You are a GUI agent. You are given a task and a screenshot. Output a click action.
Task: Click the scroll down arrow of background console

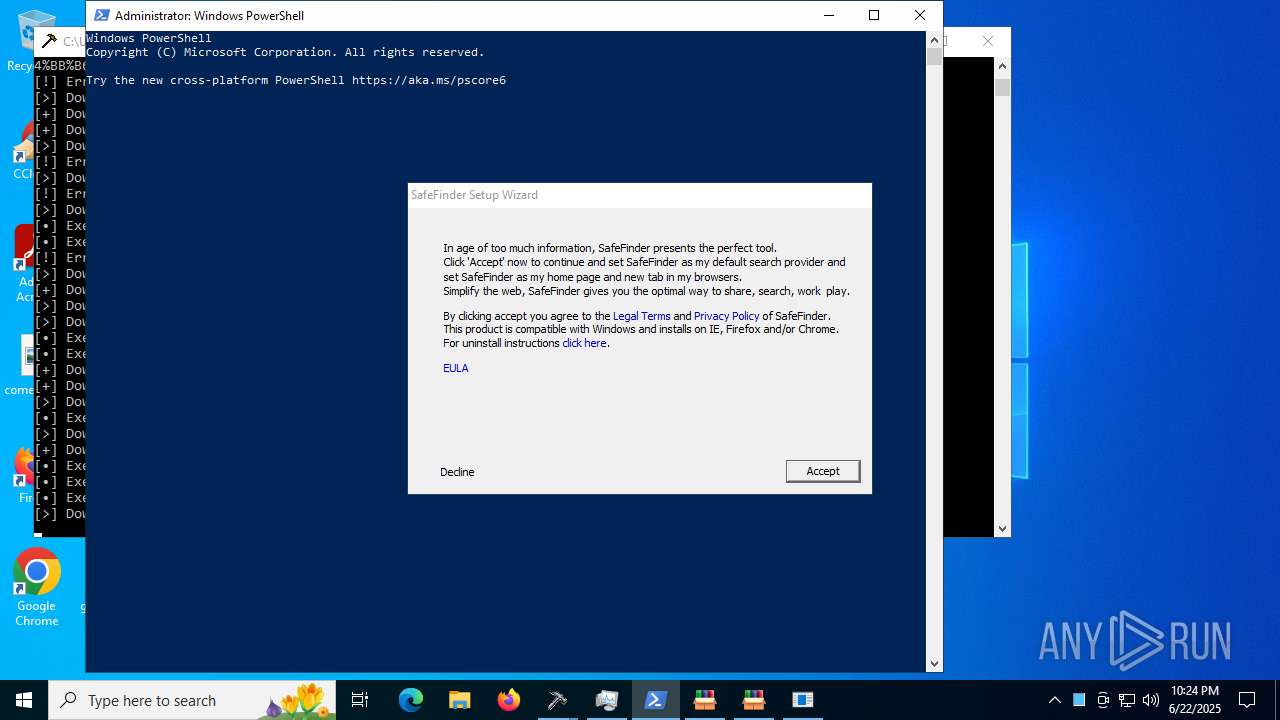(1002, 529)
